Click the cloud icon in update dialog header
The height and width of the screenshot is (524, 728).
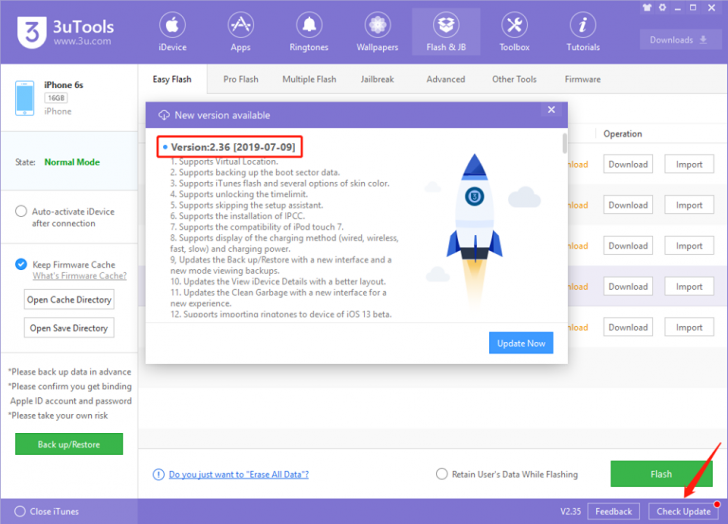(164, 115)
